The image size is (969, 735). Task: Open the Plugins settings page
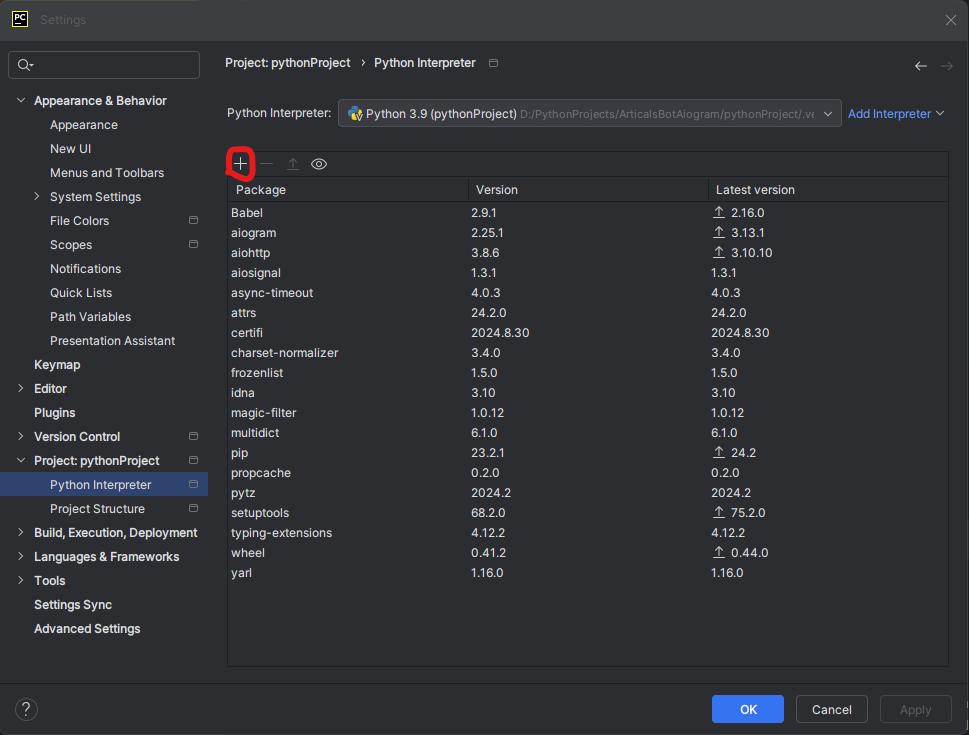click(x=55, y=413)
